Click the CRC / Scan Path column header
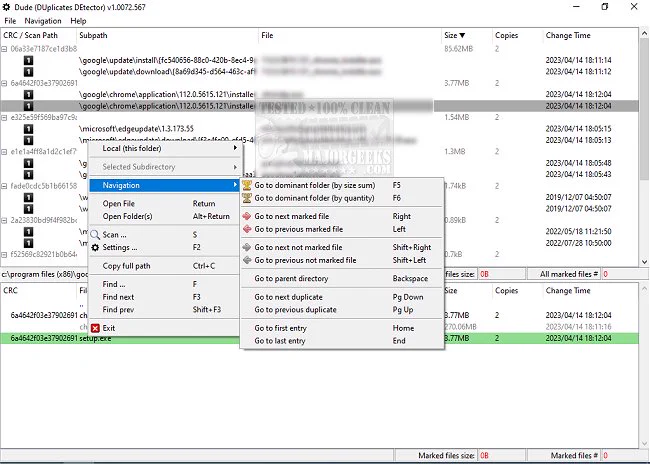Viewport: 650px width, 464px height. [39, 35]
